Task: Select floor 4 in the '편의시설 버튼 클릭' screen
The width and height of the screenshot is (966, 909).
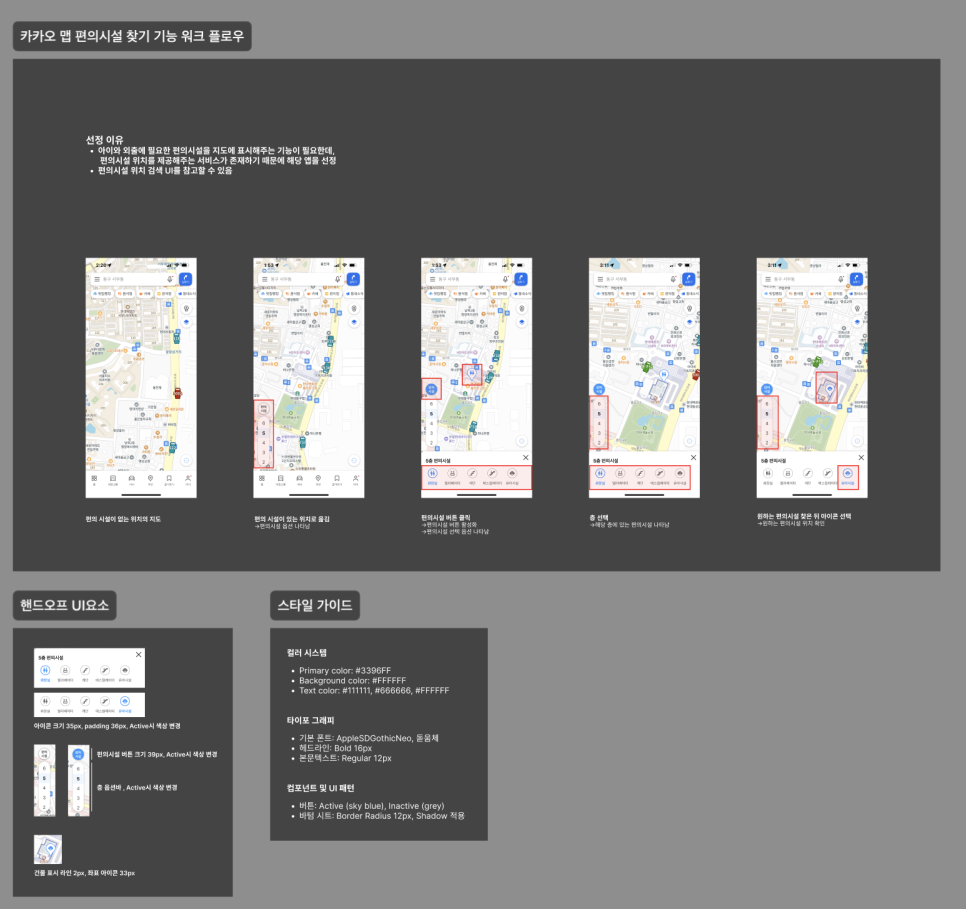Action: click(x=431, y=423)
